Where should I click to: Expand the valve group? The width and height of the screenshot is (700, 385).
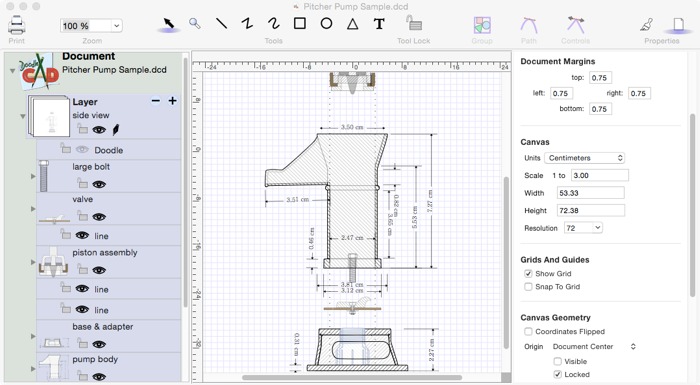point(33,209)
